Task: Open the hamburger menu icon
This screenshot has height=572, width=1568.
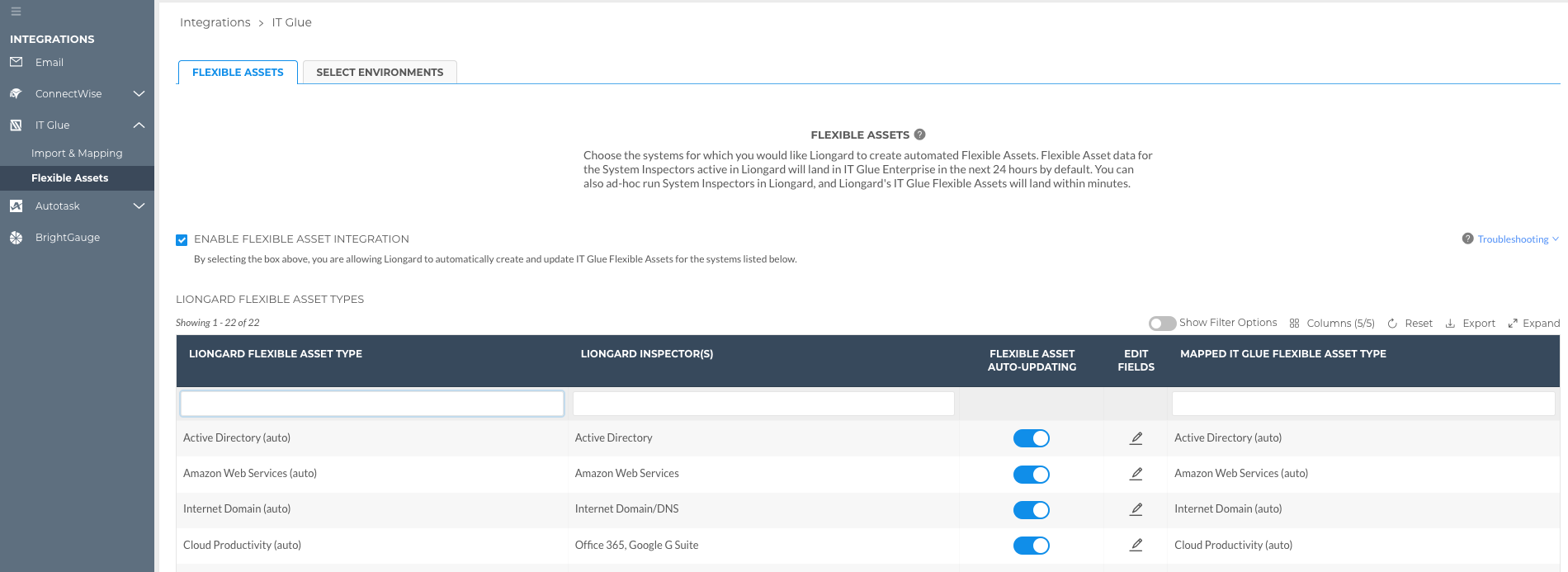Action: tap(16, 12)
